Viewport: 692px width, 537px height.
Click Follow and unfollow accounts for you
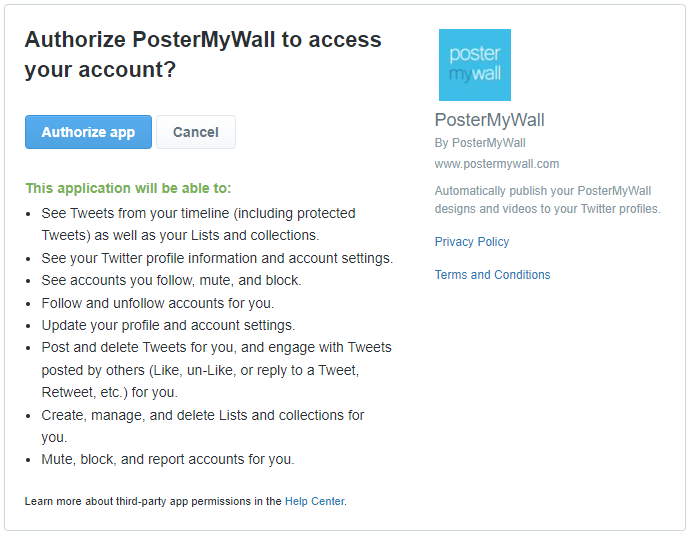[x=158, y=303]
